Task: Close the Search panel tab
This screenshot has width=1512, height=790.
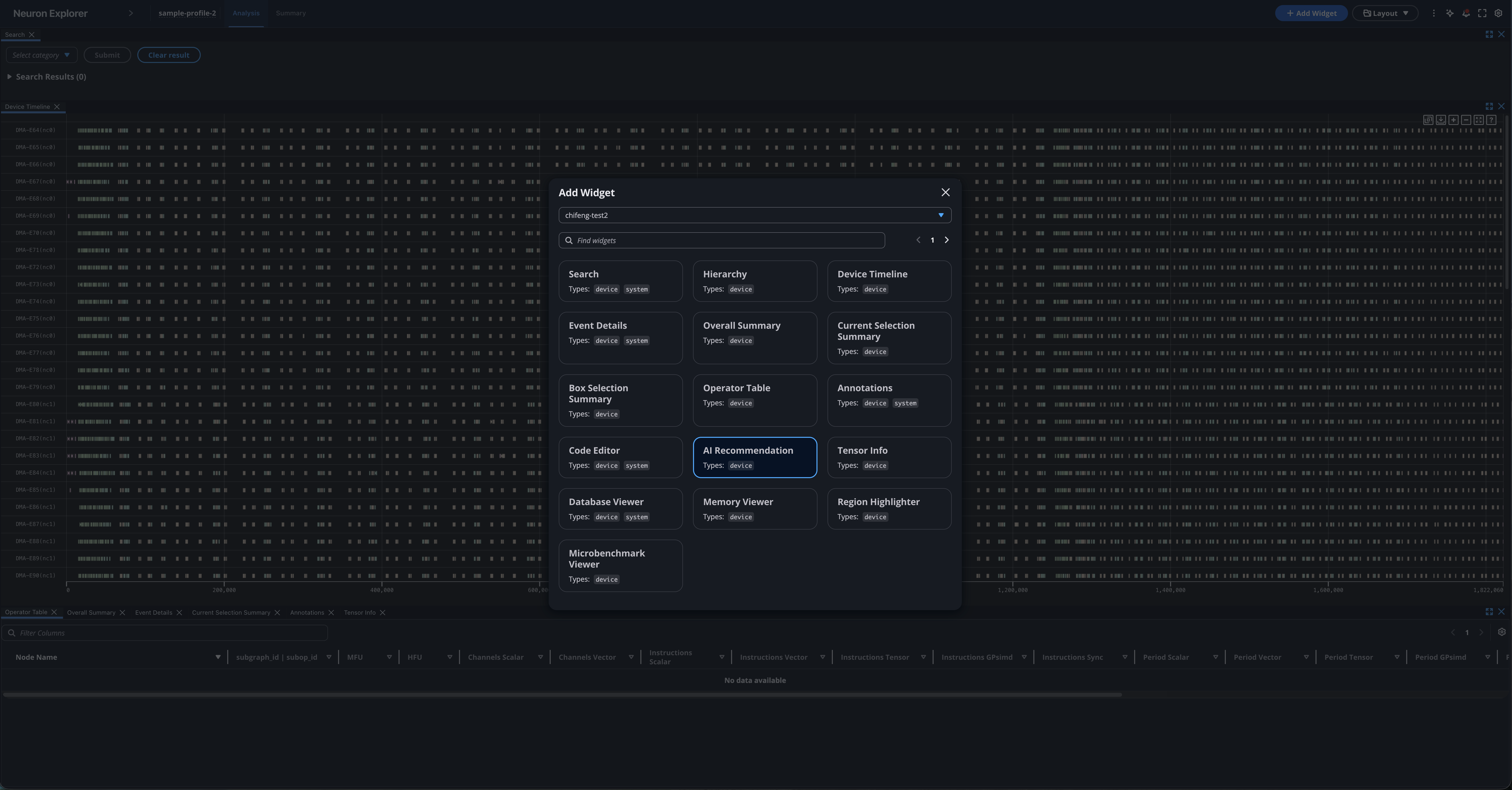Action: (x=32, y=35)
